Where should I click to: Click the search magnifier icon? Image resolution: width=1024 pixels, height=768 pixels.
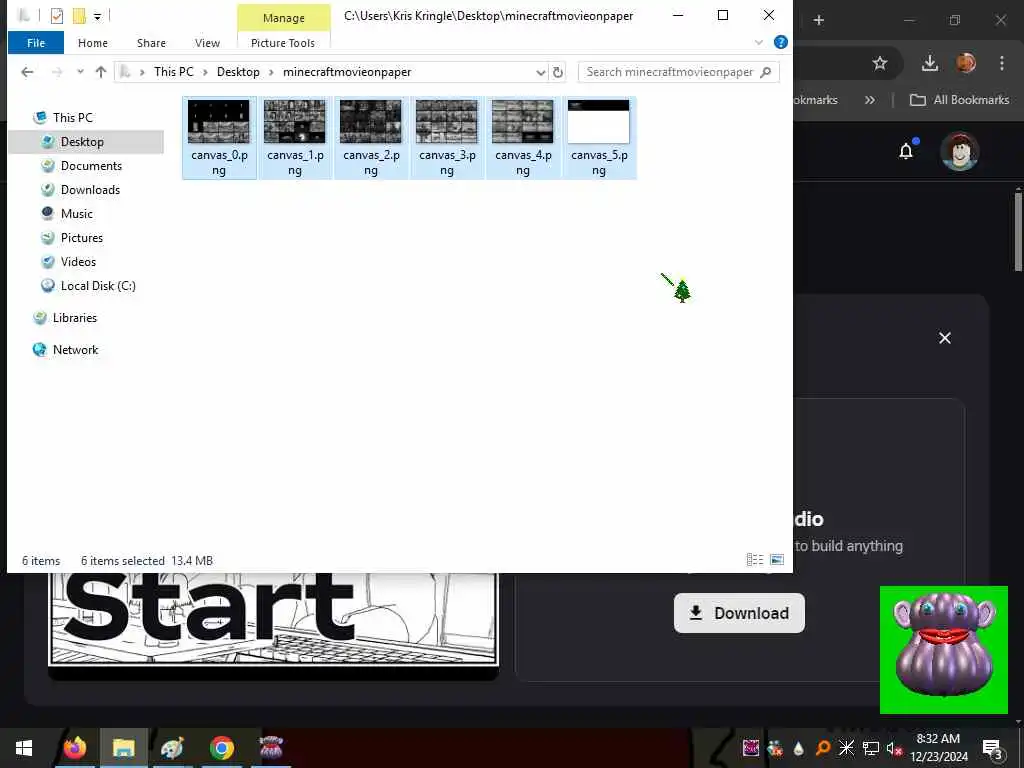click(766, 72)
